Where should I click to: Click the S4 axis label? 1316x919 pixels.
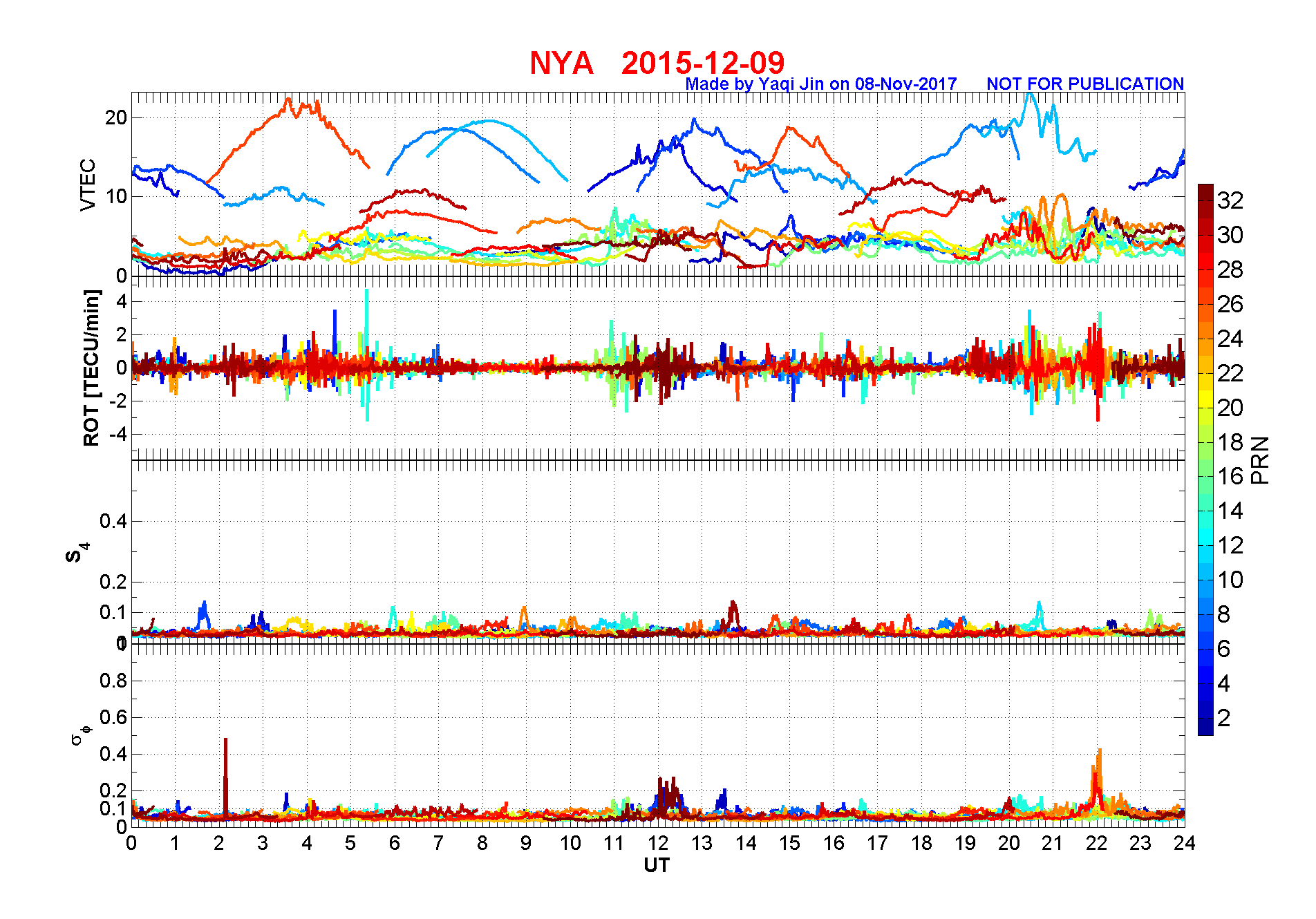[x=76, y=553]
